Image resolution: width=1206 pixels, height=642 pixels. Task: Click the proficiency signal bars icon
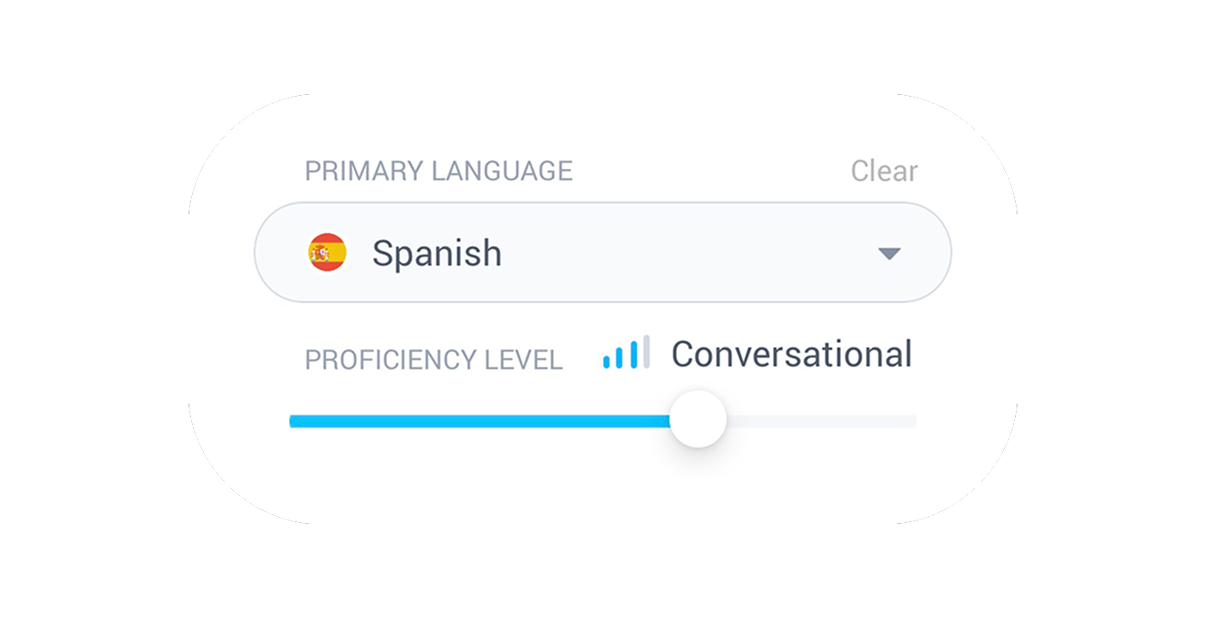click(626, 352)
